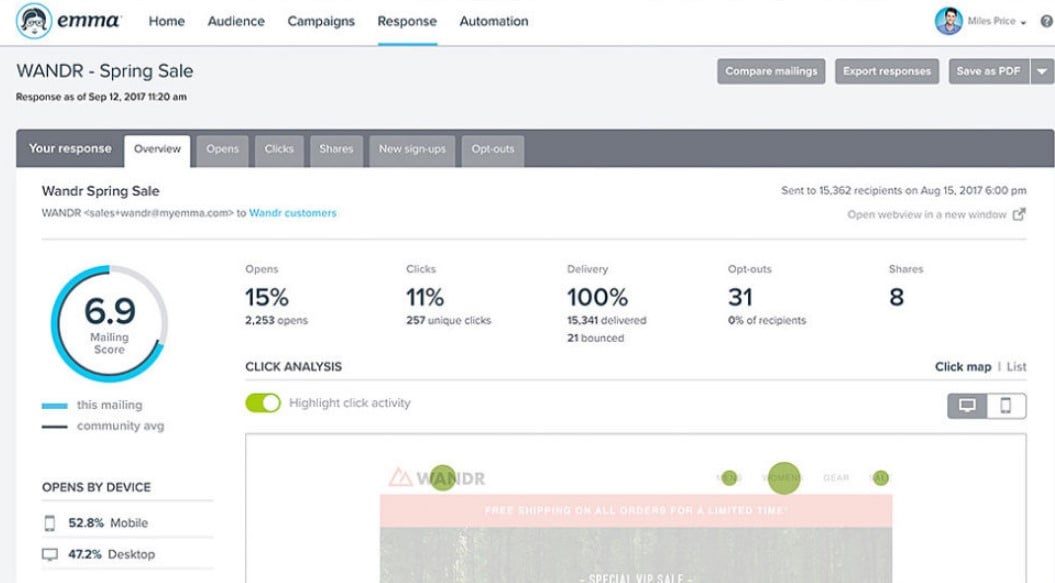Click the 47.2% Desktop row

pos(127,555)
